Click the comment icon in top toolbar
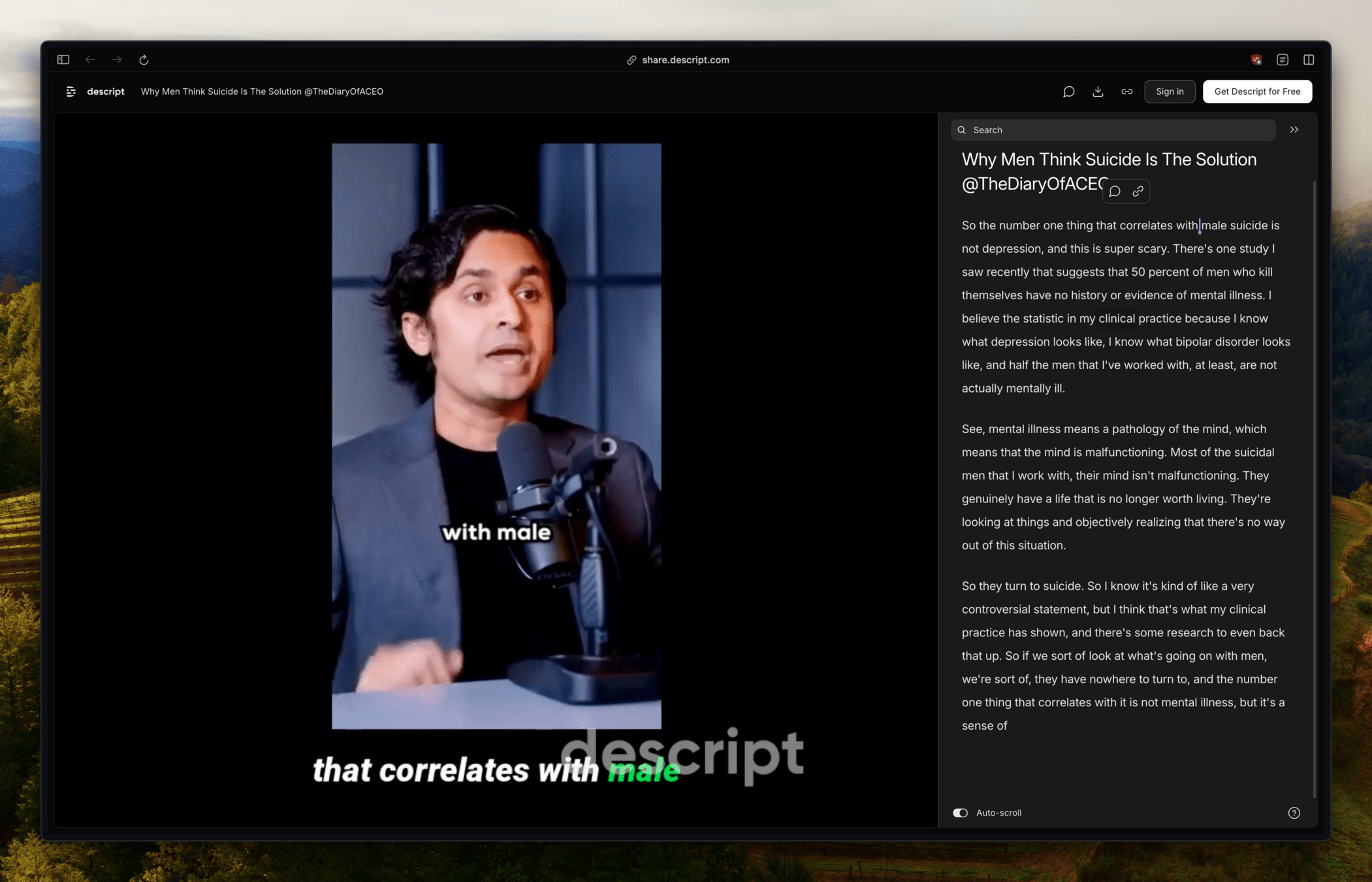Screen dimensions: 1372x882 tap(1068, 91)
